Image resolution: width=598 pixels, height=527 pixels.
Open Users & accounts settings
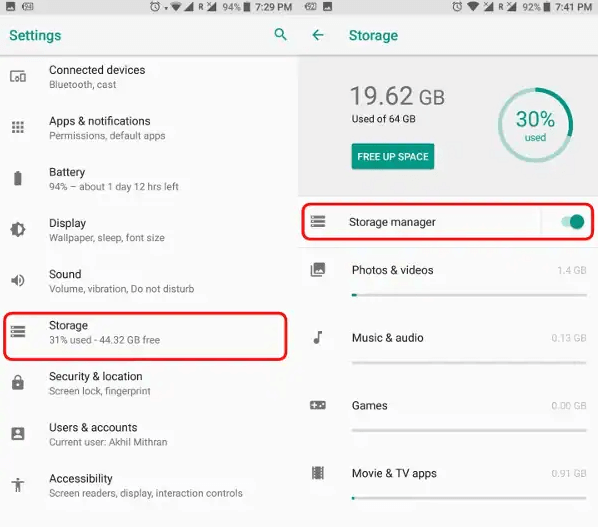pyautogui.click(x=149, y=434)
